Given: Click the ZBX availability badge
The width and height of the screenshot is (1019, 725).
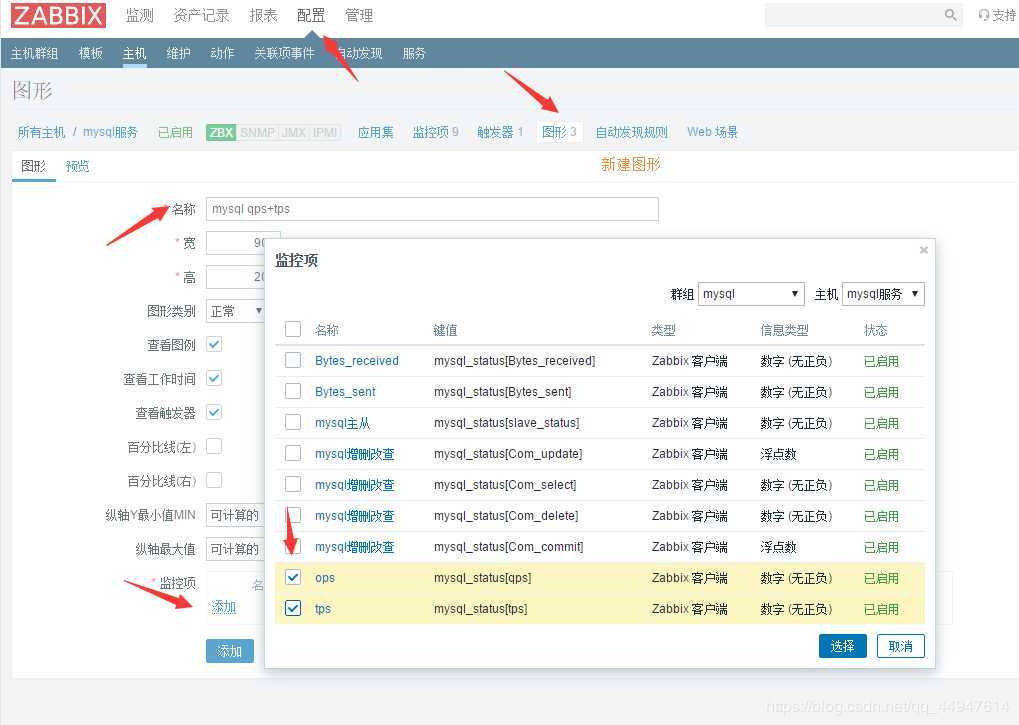Looking at the screenshot, I should [x=221, y=133].
